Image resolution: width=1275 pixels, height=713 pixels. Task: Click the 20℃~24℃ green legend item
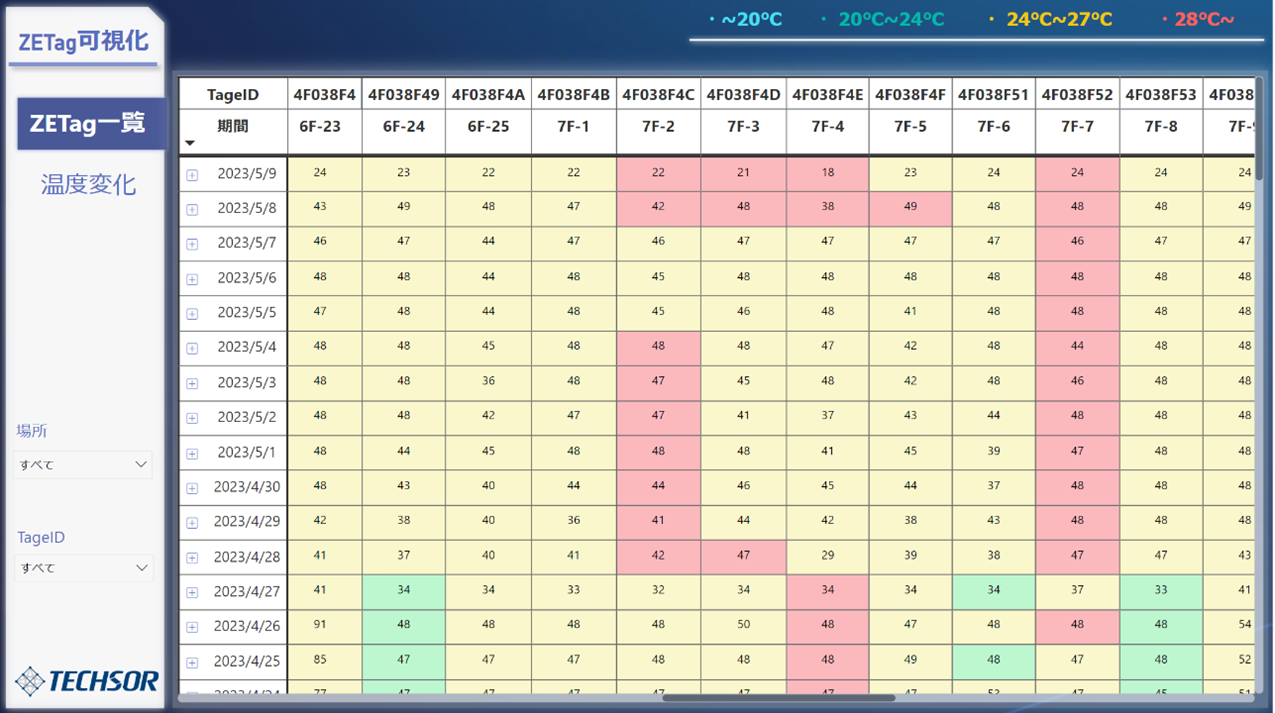(x=883, y=19)
